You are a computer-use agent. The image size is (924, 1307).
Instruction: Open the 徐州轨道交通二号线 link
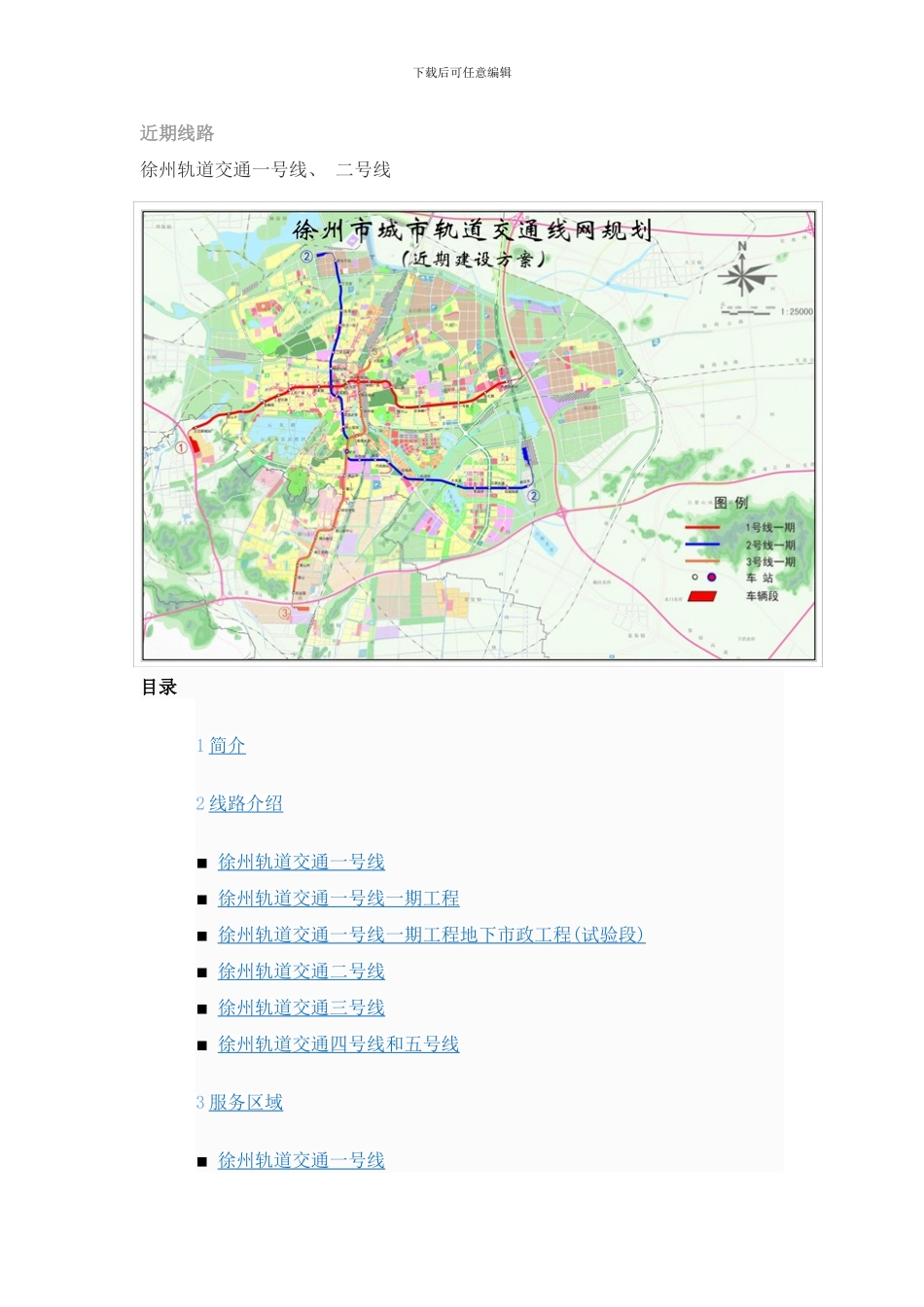302,971
